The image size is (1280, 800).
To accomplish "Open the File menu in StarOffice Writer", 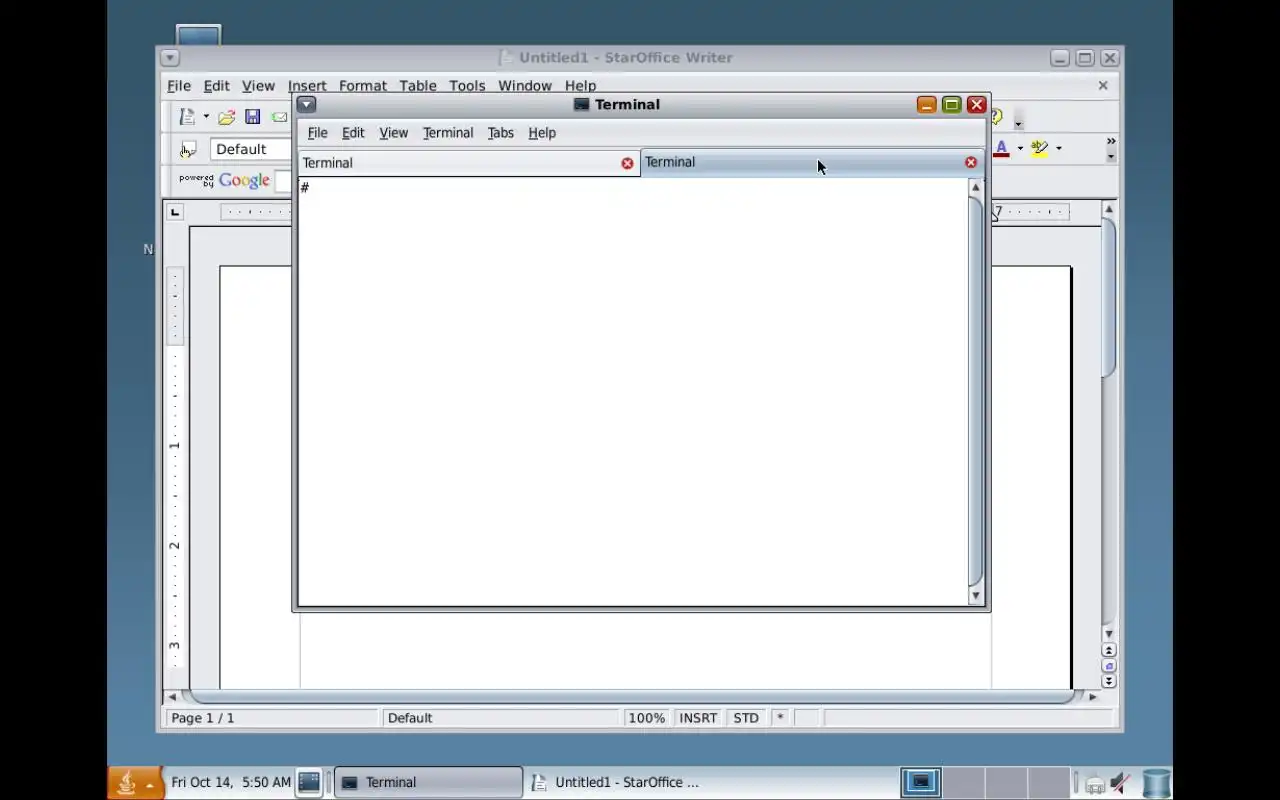I will [179, 86].
